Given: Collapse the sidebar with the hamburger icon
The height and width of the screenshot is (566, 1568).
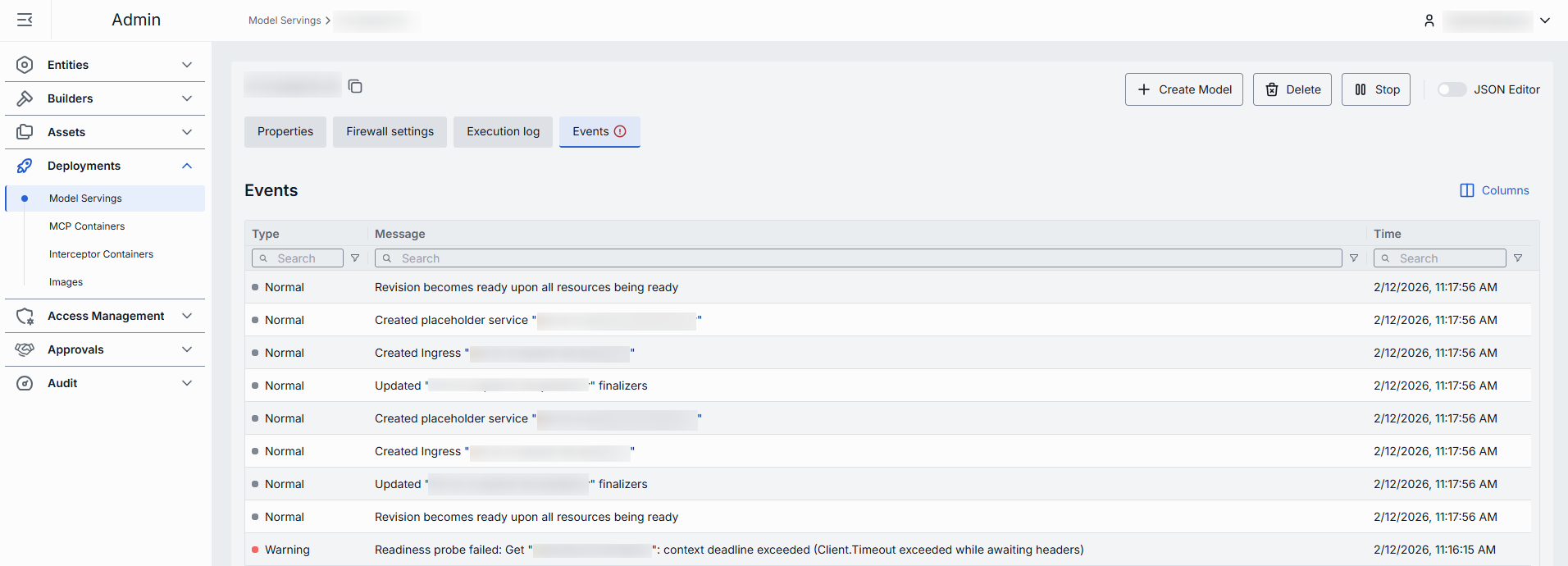Looking at the screenshot, I should 25,20.
